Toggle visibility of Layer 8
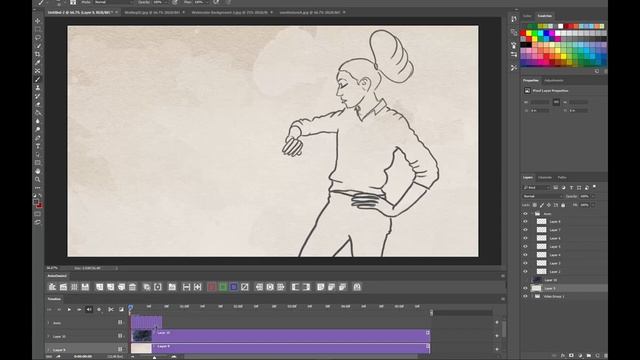The height and width of the screenshot is (360, 640). [525, 222]
